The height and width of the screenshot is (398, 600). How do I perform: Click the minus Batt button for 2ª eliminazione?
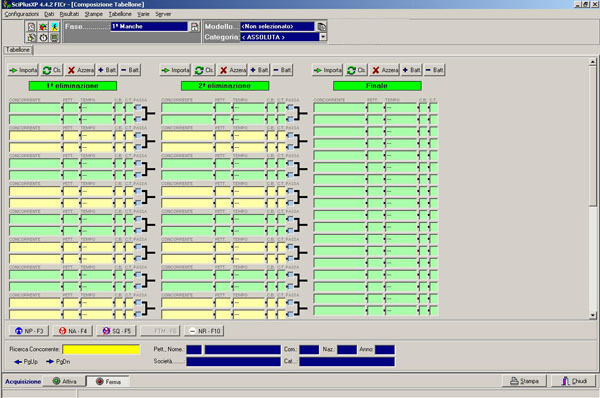[x=282, y=70]
